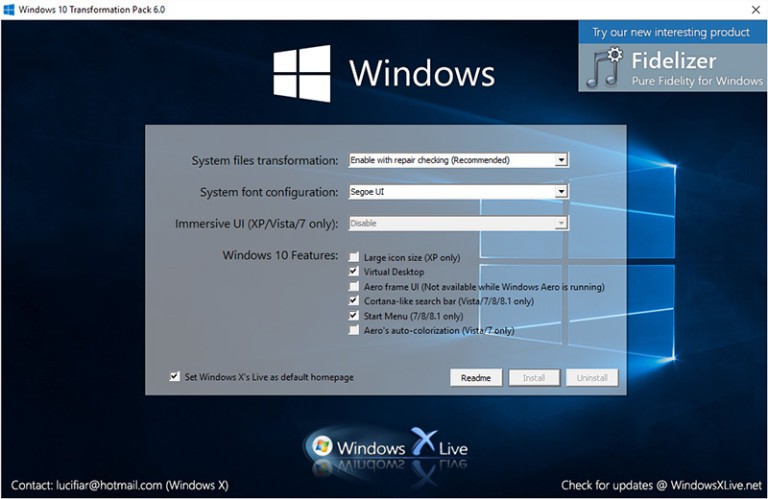Click the 'Windows 10 Transformation Pack 6.0' title
The height and width of the screenshot is (499, 768).
[92, 9]
